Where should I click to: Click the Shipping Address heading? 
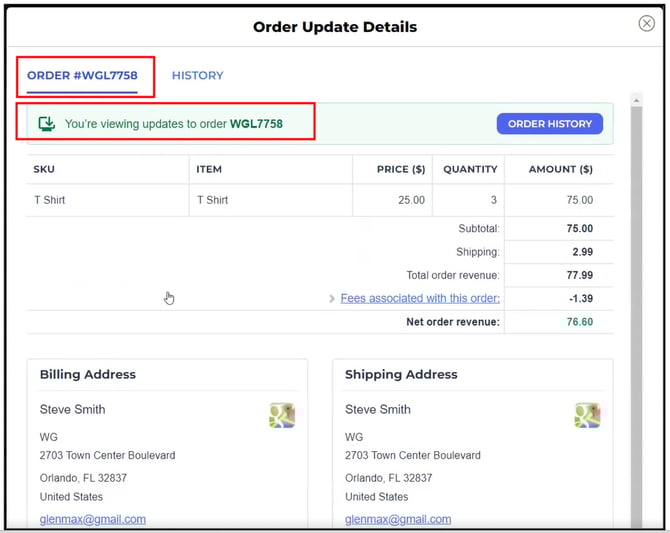tap(401, 374)
